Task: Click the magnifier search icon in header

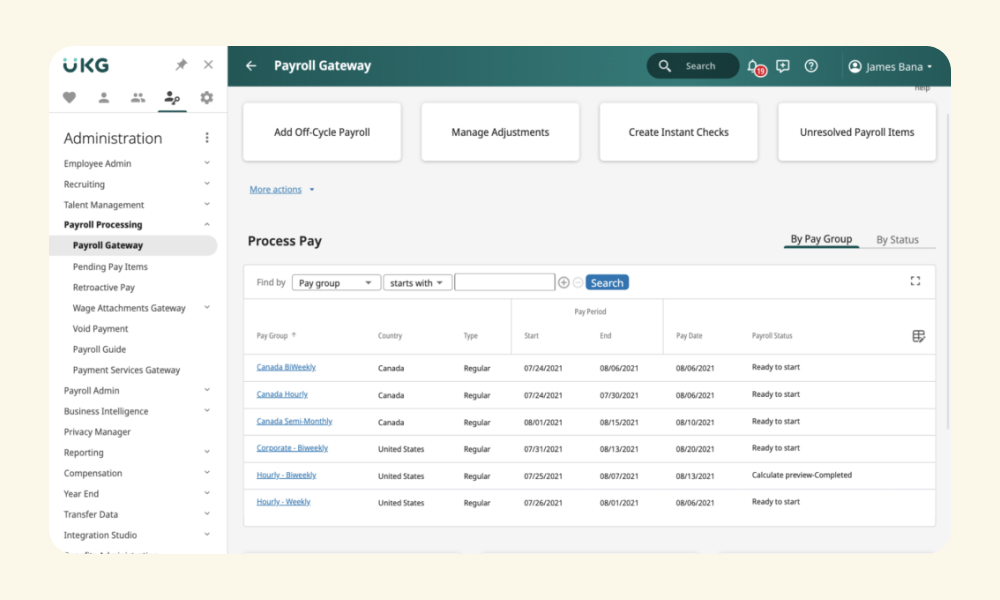Action: click(x=665, y=66)
